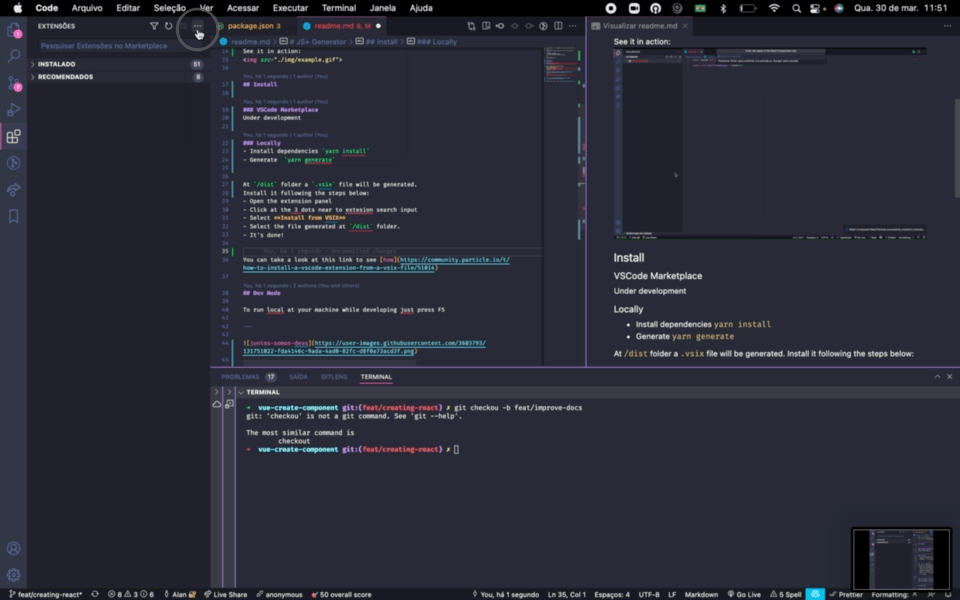
Task: Select the Visualizar readme.md preview tab
Action: 639,26
